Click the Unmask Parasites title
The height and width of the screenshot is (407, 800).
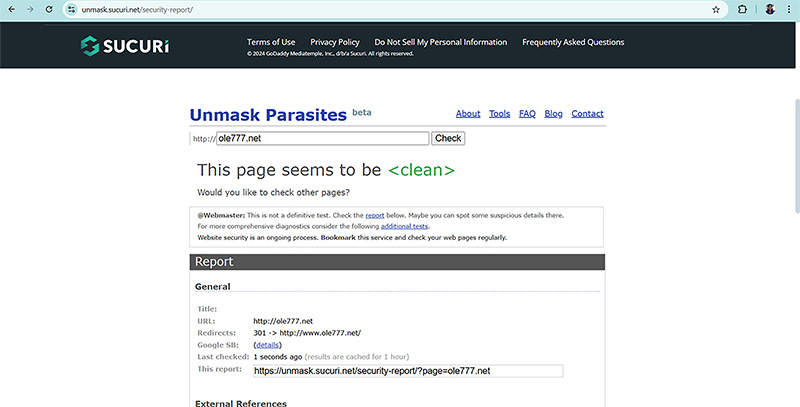click(x=268, y=115)
